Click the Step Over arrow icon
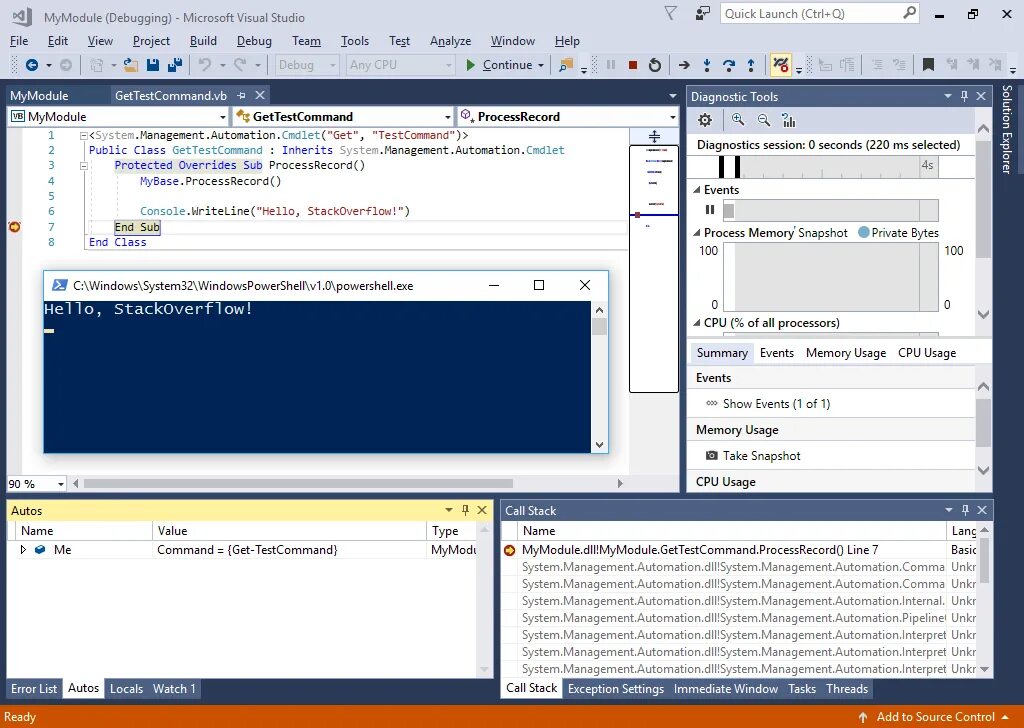This screenshot has height=728, width=1024. (x=729, y=65)
